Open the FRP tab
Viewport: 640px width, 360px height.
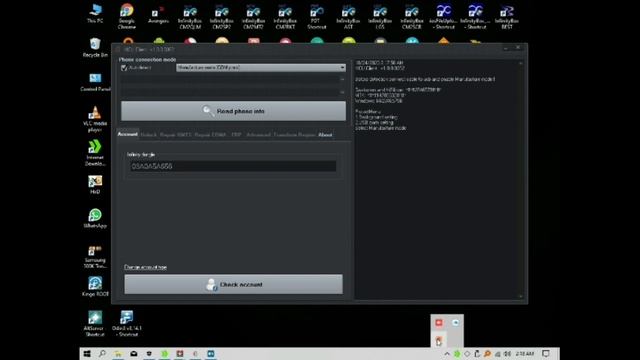click(x=236, y=135)
